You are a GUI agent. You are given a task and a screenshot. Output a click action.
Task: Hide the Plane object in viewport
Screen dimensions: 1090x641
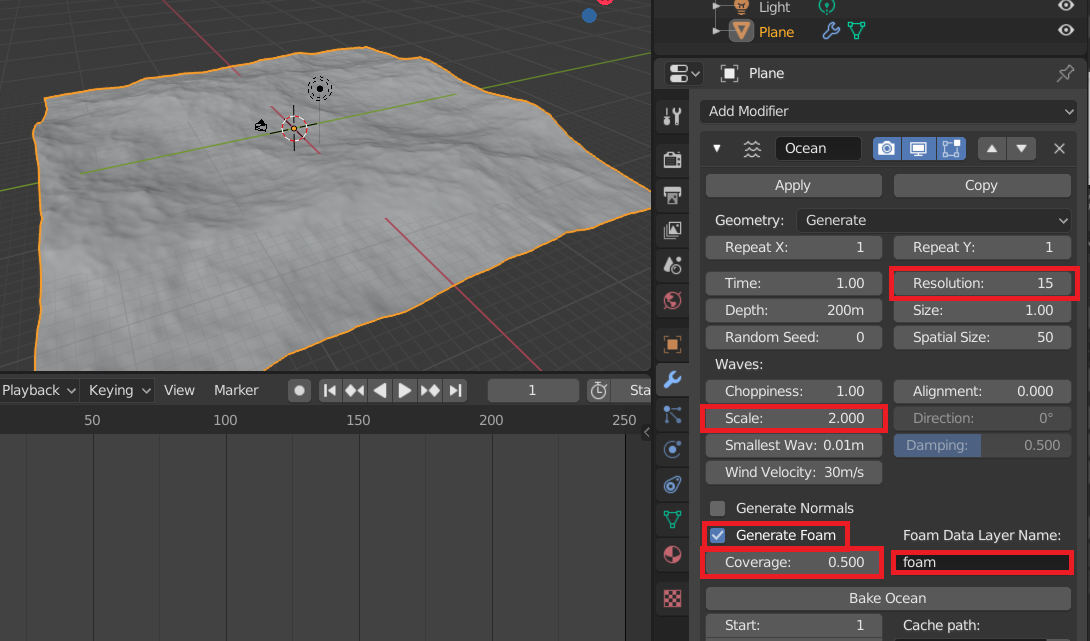tap(1066, 31)
